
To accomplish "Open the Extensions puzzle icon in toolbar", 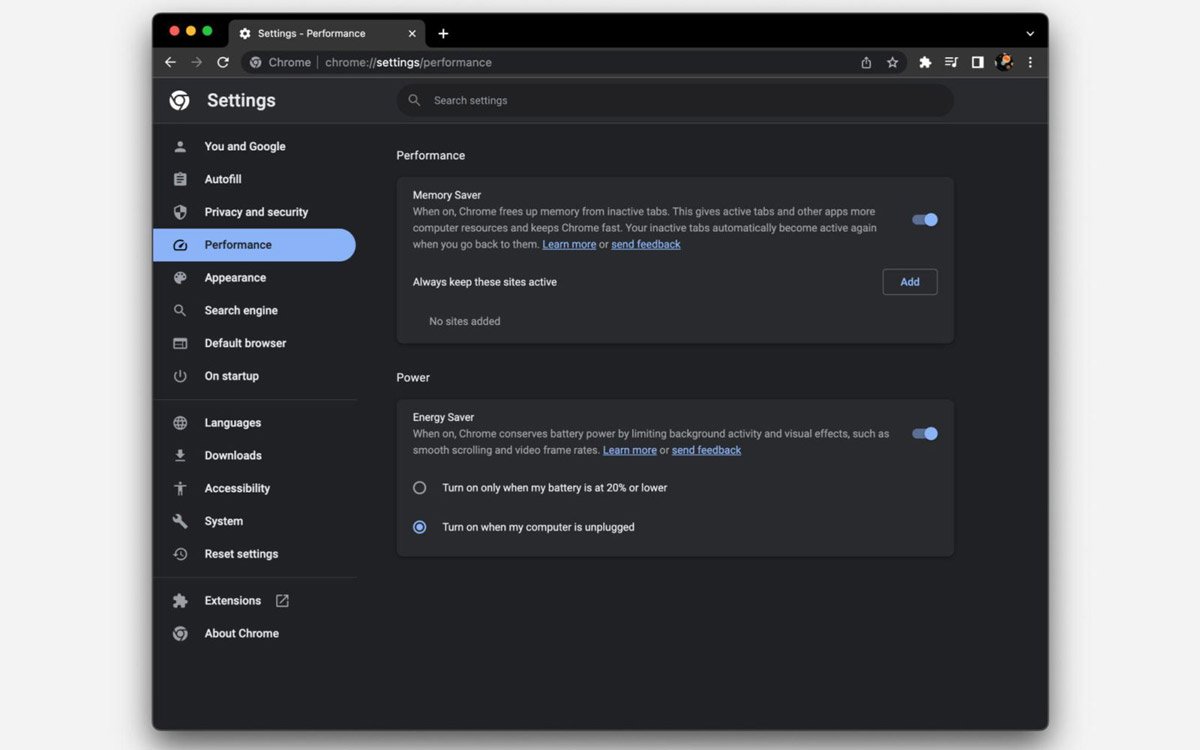I will tap(925, 62).
